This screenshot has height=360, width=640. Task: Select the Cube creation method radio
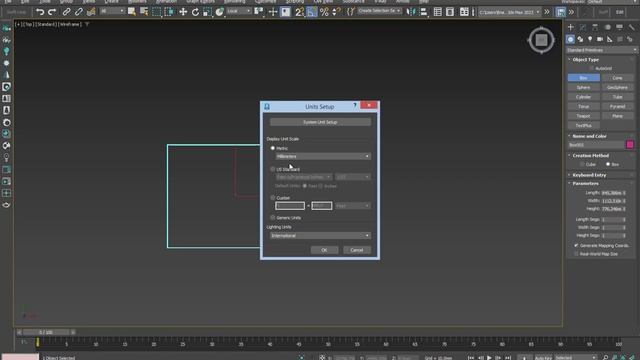[x=582, y=164]
